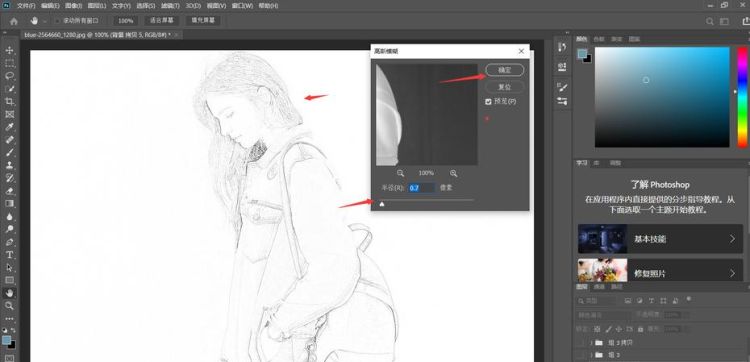This screenshot has width=750, height=362.
Task: Open the 文件(F) File menu
Action: click(x=26, y=6)
